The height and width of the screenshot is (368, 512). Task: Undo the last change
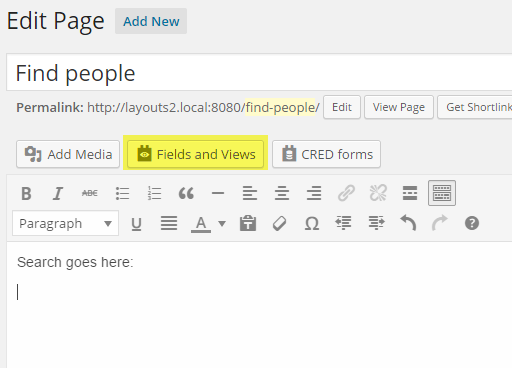tap(408, 223)
